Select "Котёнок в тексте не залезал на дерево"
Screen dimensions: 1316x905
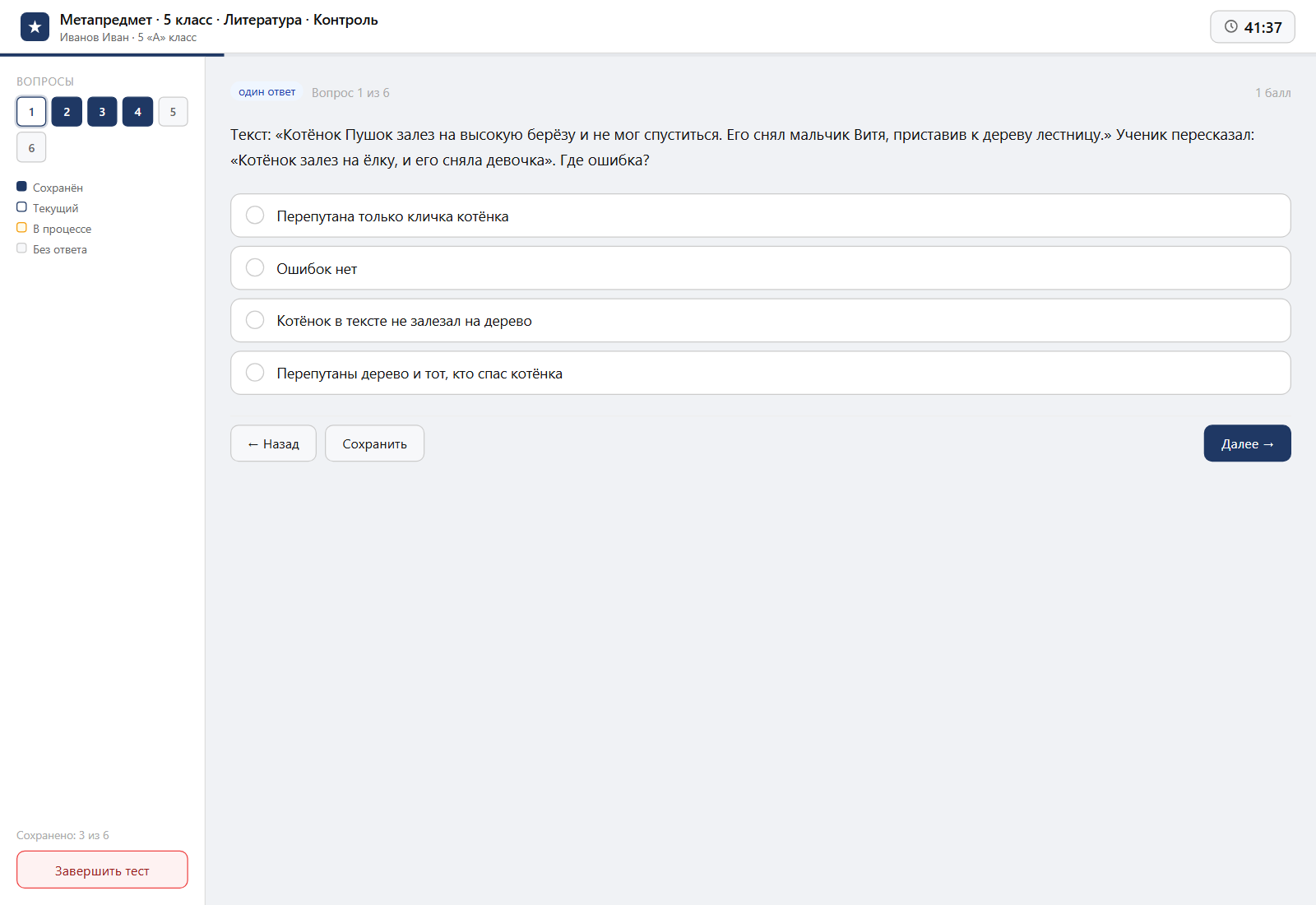coord(760,320)
